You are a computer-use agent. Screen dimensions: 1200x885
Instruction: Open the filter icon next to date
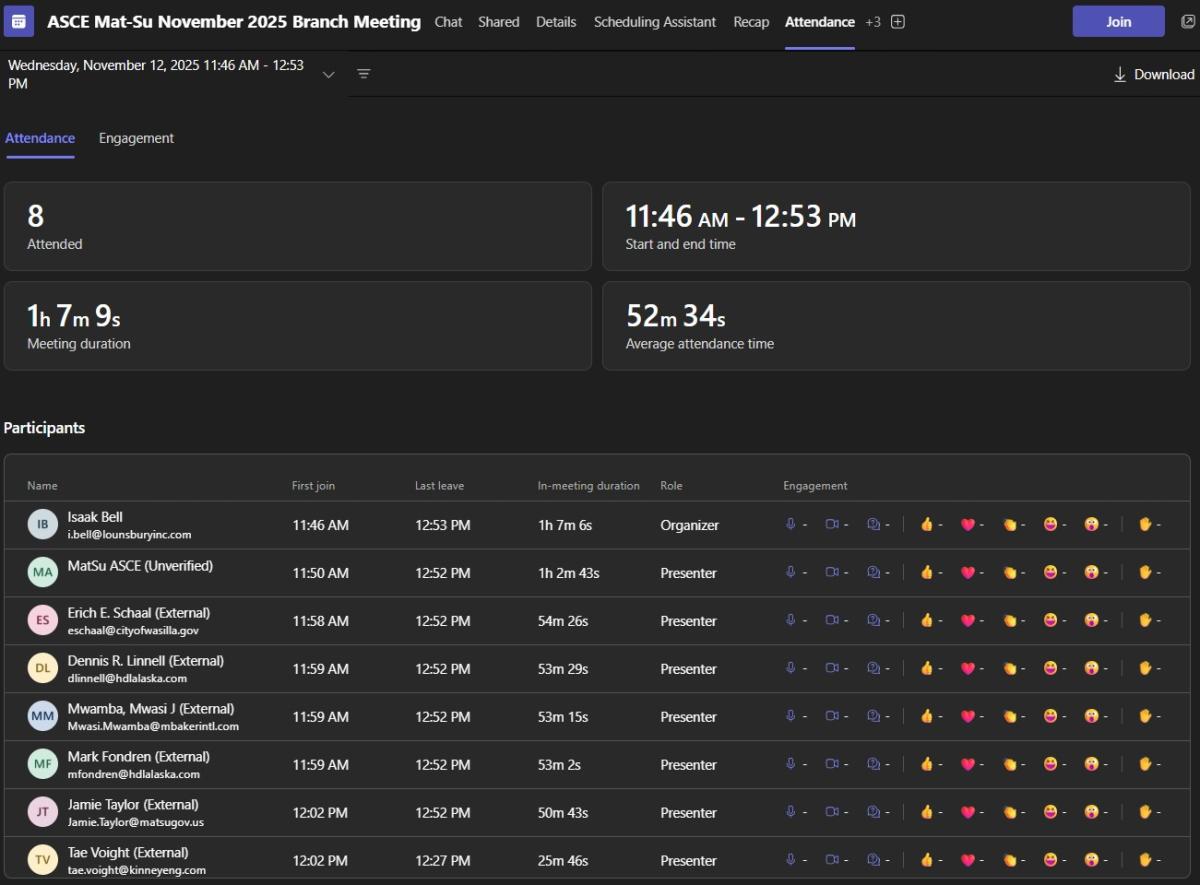pyautogui.click(x=364, y=74)
